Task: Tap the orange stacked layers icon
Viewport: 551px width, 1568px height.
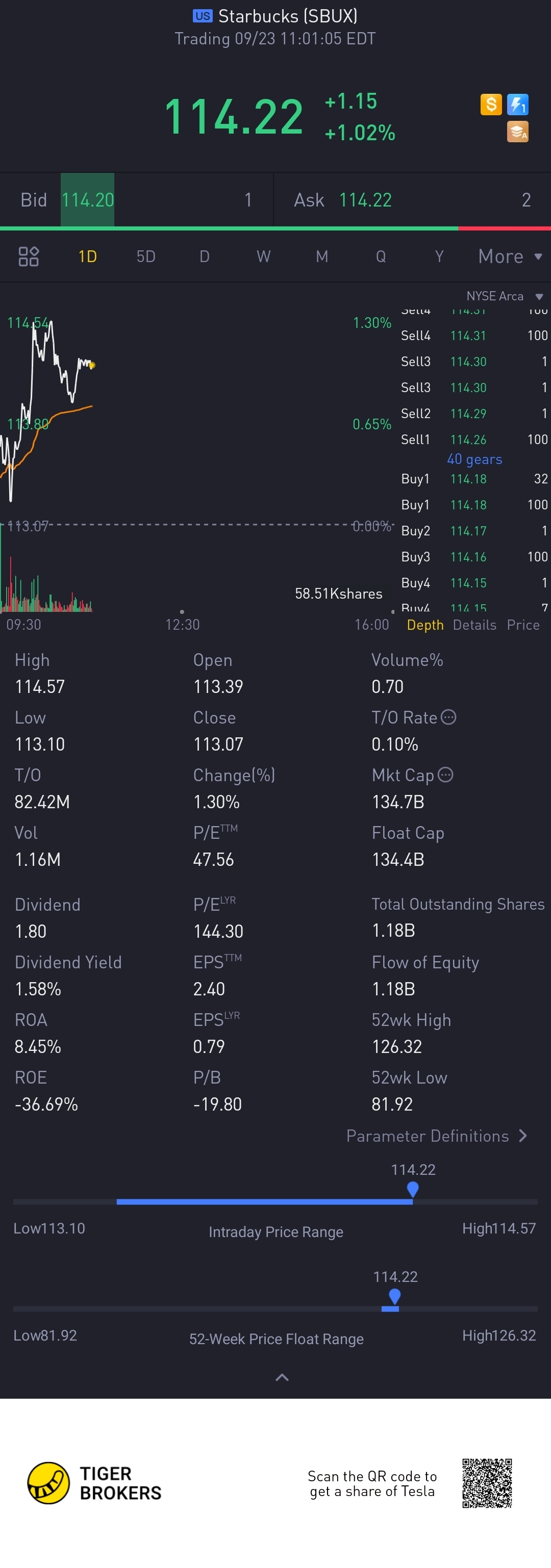Action: [x=517, y=132]
